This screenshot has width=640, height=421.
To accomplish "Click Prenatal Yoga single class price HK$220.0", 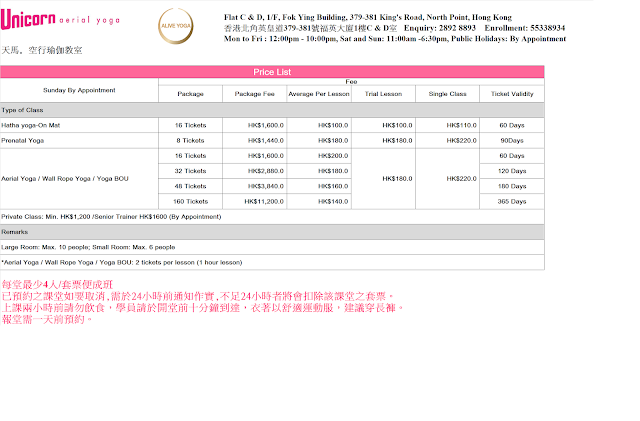I will coord(461,140).
